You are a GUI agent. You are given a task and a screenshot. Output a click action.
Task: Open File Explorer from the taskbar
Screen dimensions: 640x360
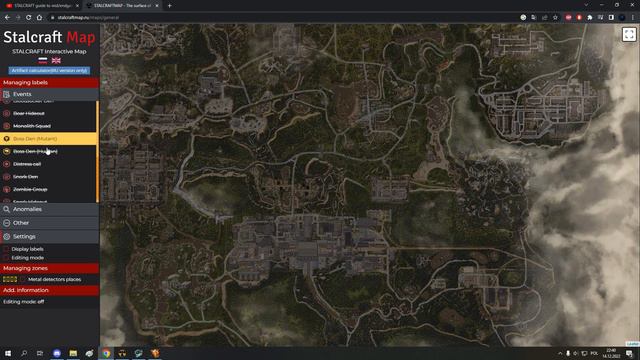(x=73, y=353)
